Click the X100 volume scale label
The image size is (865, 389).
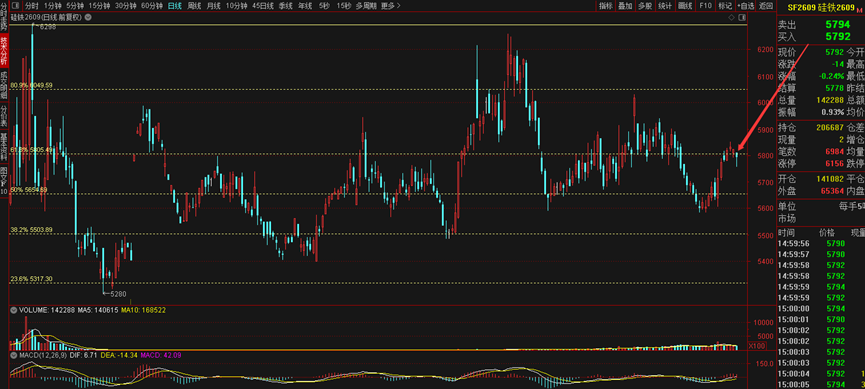click(757, 346)
